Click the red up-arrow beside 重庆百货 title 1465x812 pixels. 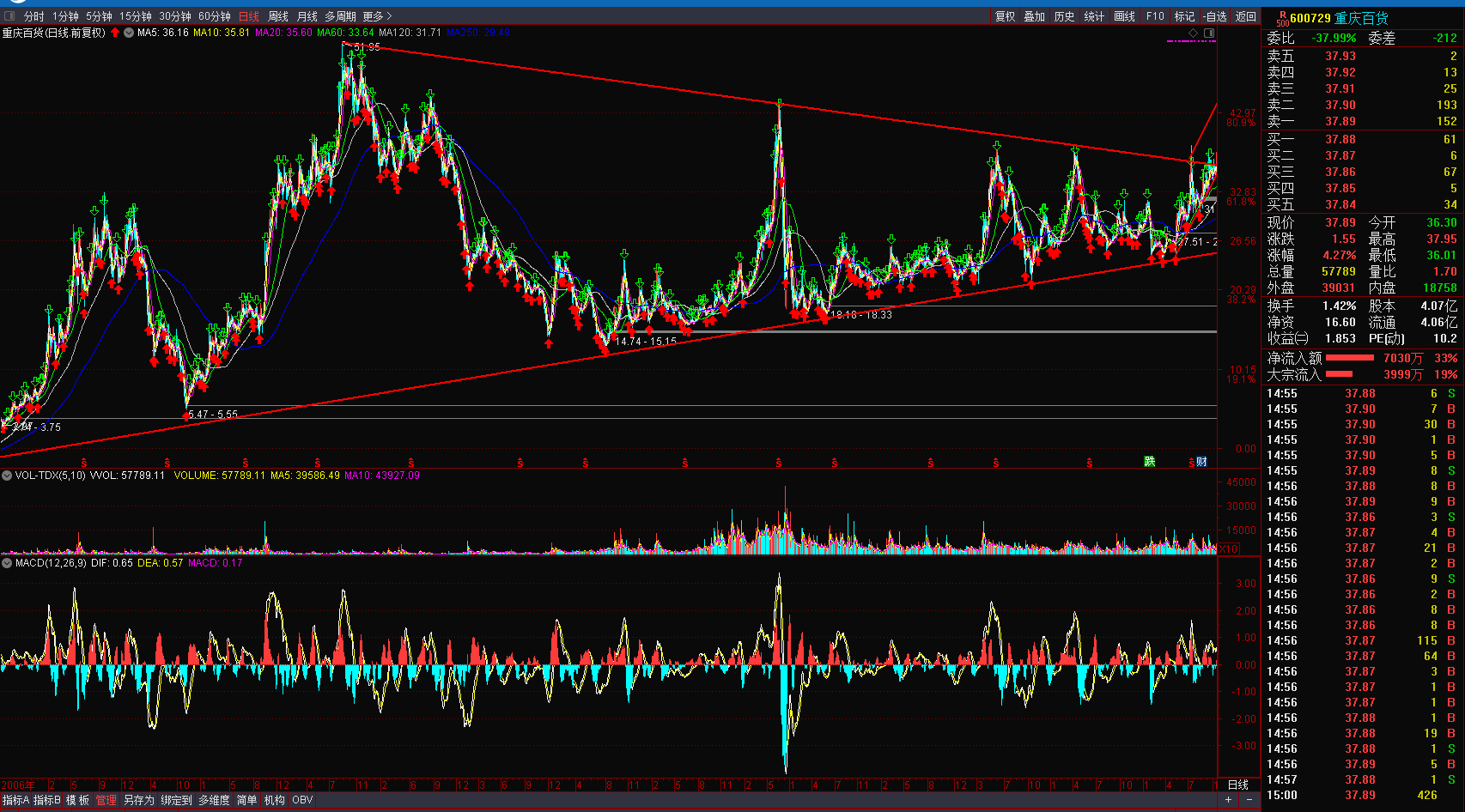point(115,33)
